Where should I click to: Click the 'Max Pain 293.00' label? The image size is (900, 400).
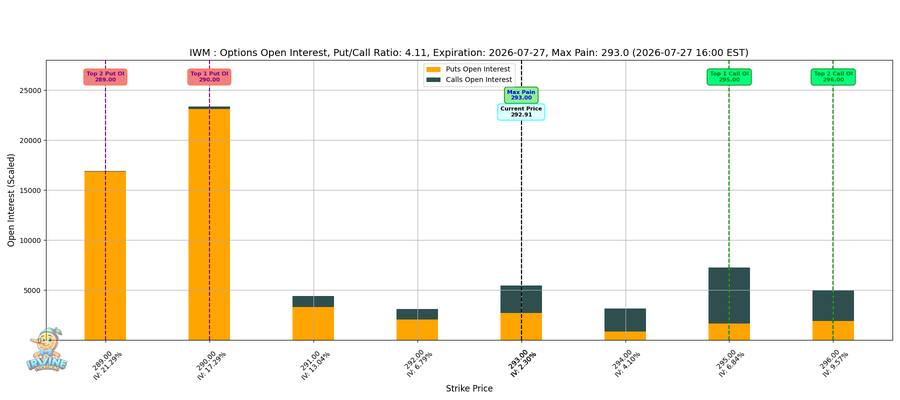(521, 95)
